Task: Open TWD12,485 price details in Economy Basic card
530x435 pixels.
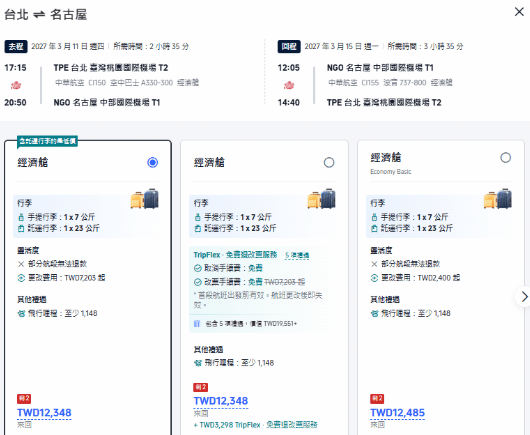Action: click(398, 413)
